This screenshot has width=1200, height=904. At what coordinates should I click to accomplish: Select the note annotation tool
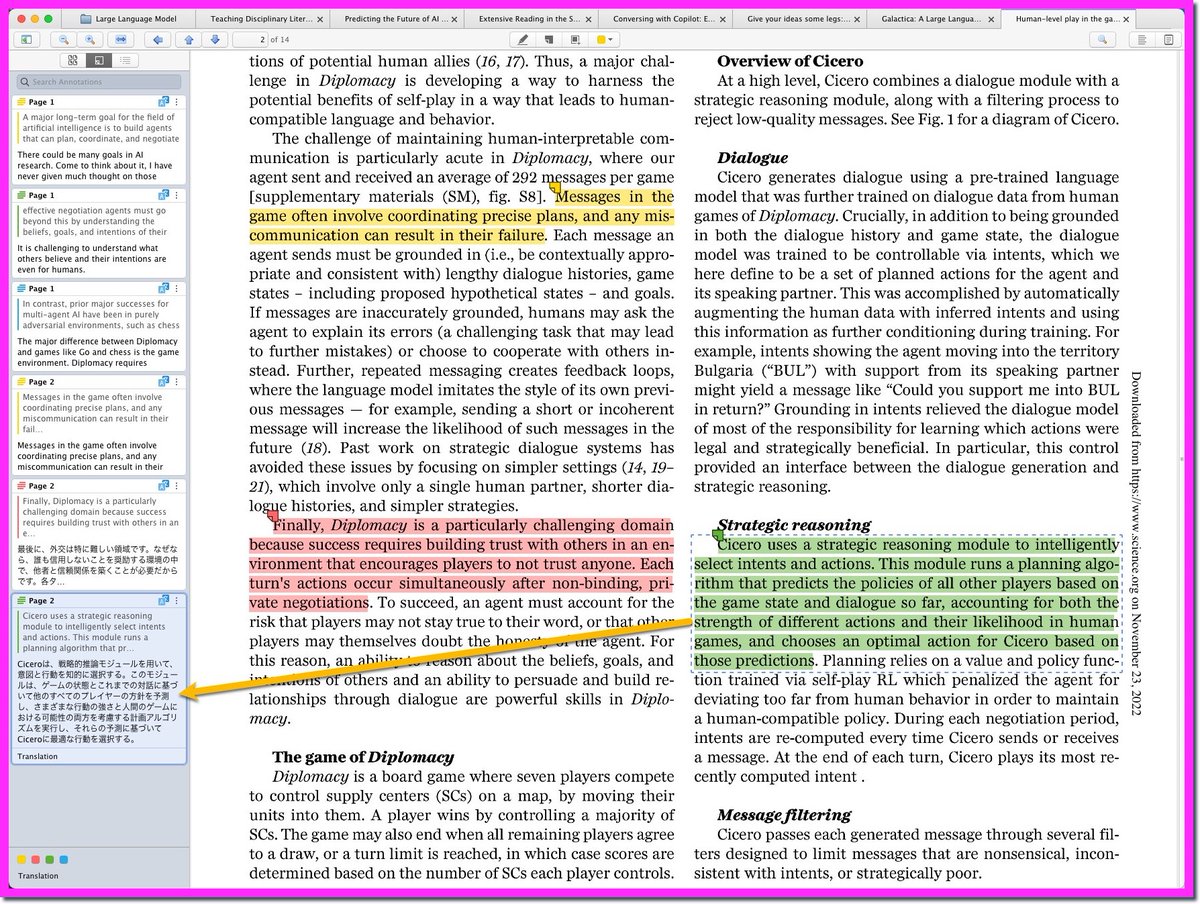tap(549, 39)
